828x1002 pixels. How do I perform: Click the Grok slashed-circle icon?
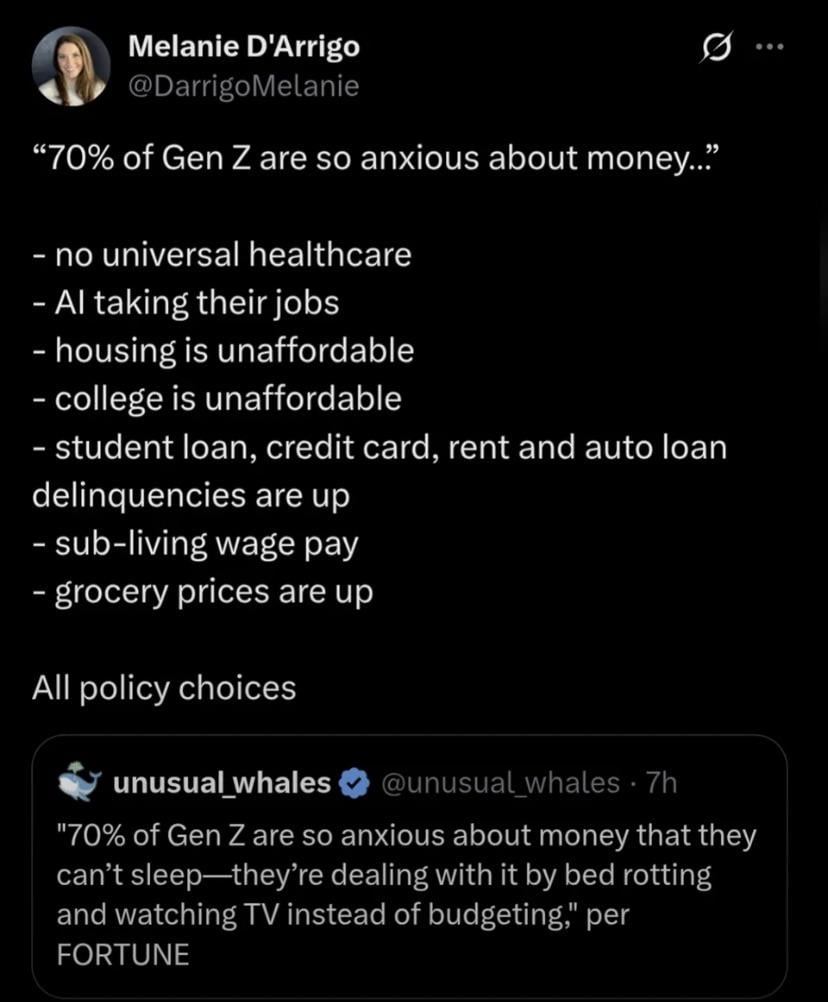point(718,48)
